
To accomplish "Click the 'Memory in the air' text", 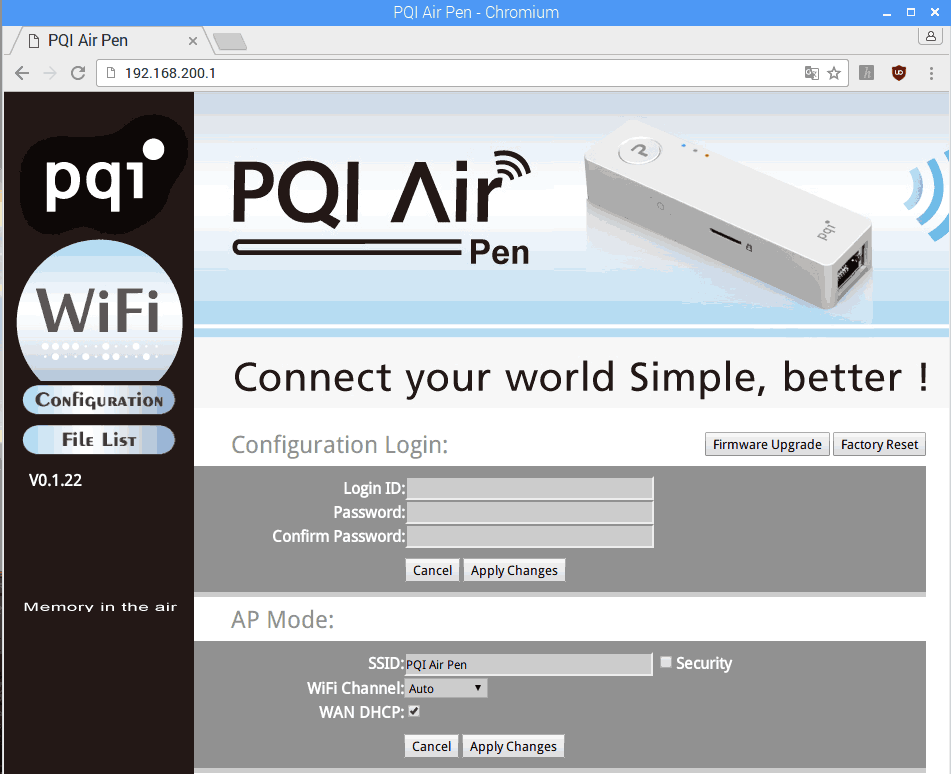I will click(100, 607).
